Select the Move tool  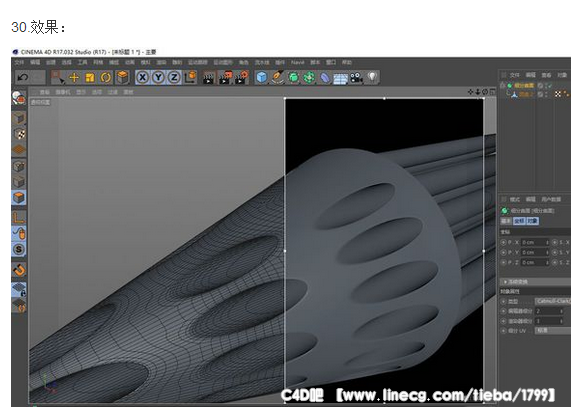(74, 77)
